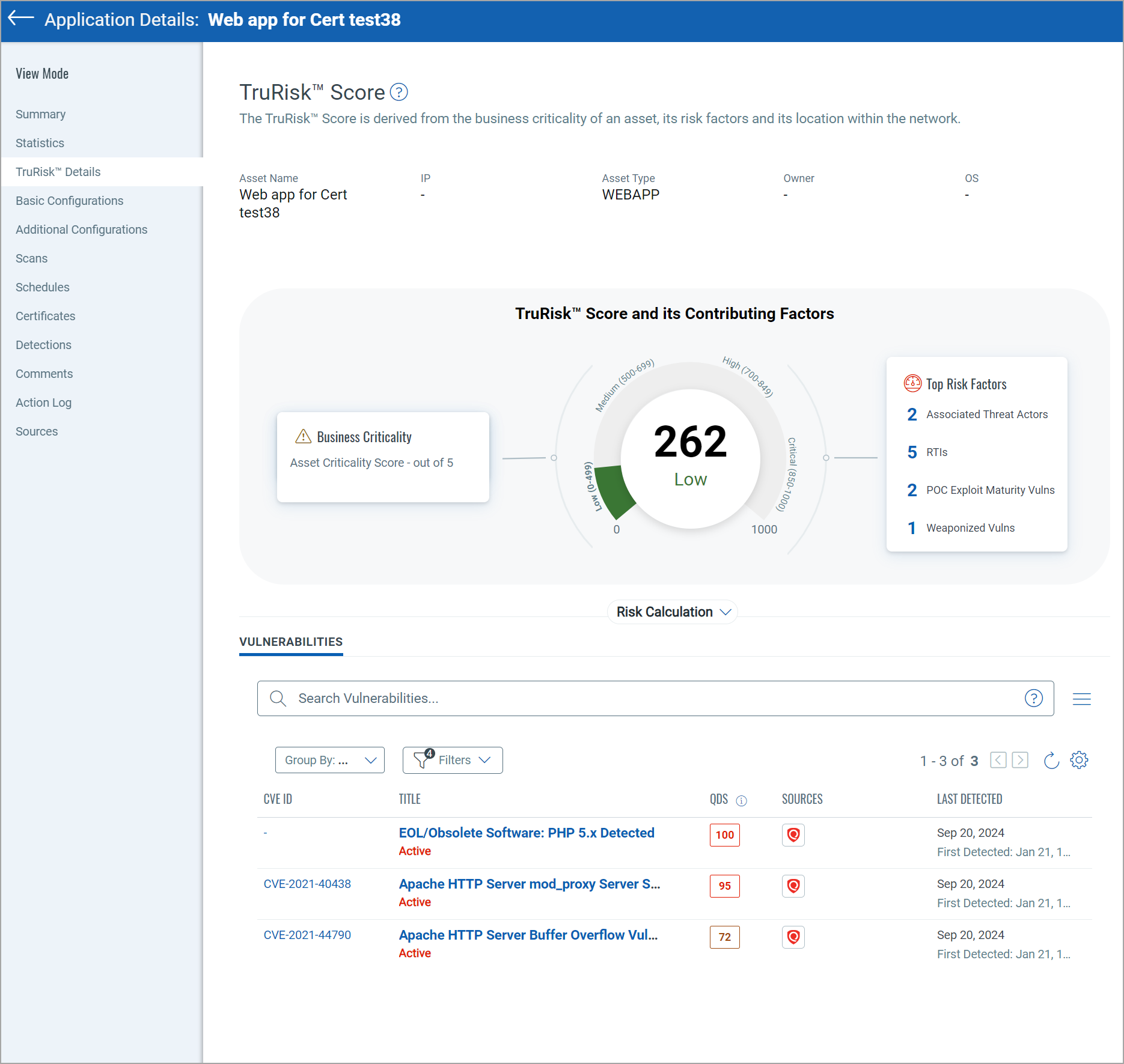The height and width of the screenshot is (1064, 1124).
Task: Open the Filters dropdown
Action: pos(452,759)
